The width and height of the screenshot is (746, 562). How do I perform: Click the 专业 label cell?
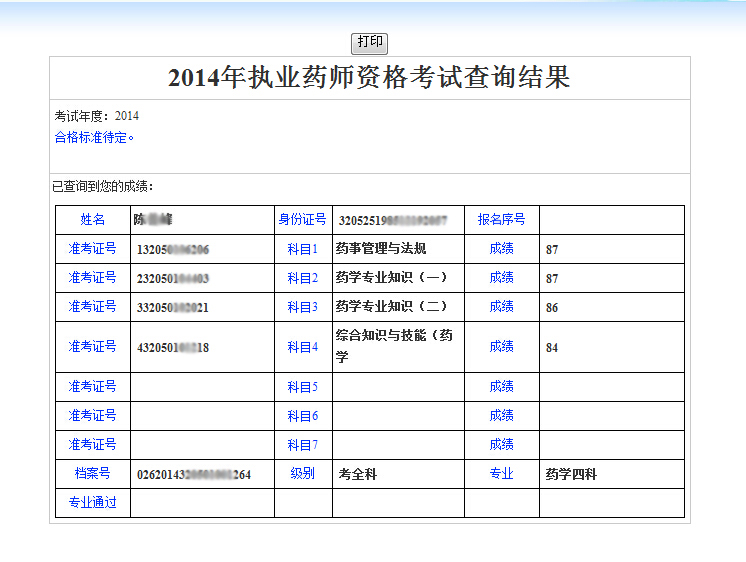pos(501,473)
